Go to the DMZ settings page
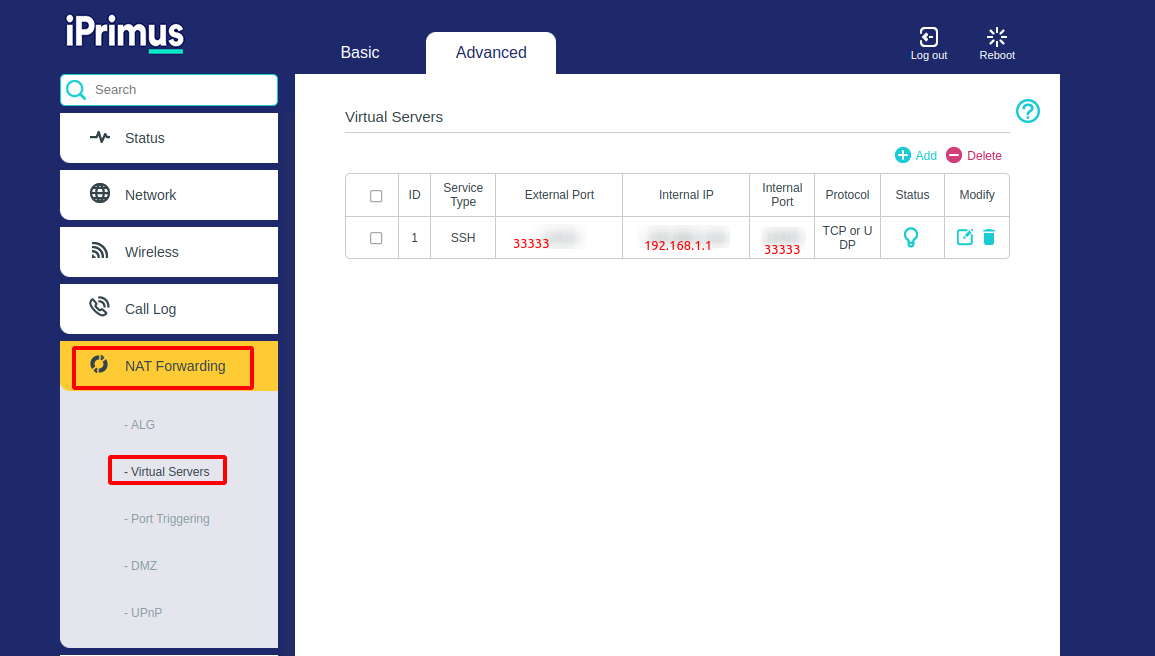 tap(141, 566)
